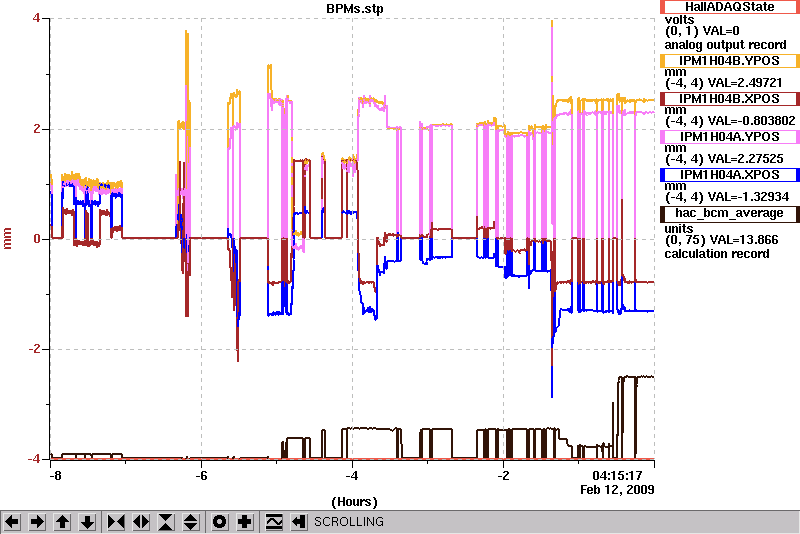Select the IPM1H04B.XPOS dark red legend entry
800x534 pixels.
[x=730, y=98]
